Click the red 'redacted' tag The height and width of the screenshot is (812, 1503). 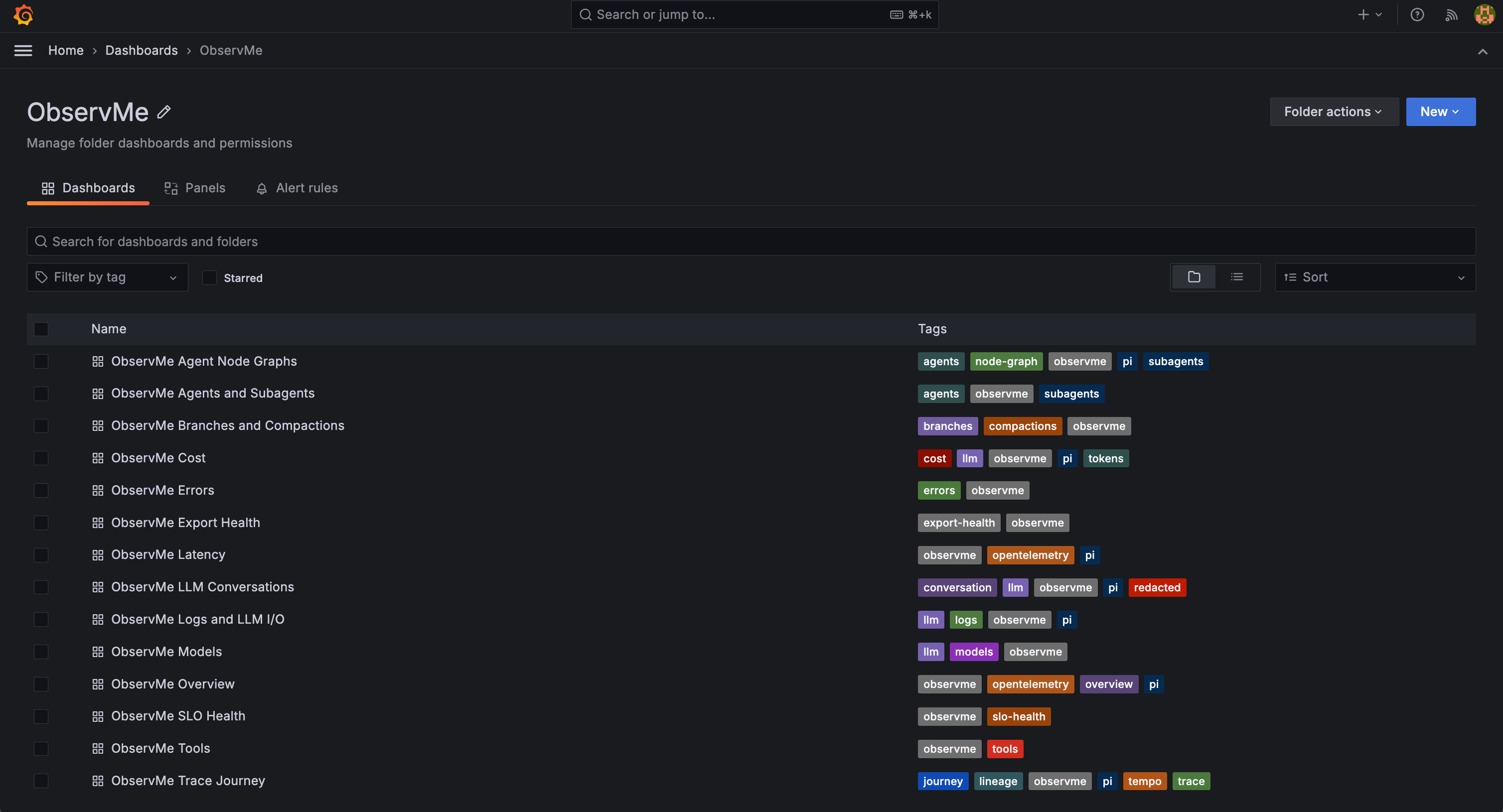coord(1157,587)
